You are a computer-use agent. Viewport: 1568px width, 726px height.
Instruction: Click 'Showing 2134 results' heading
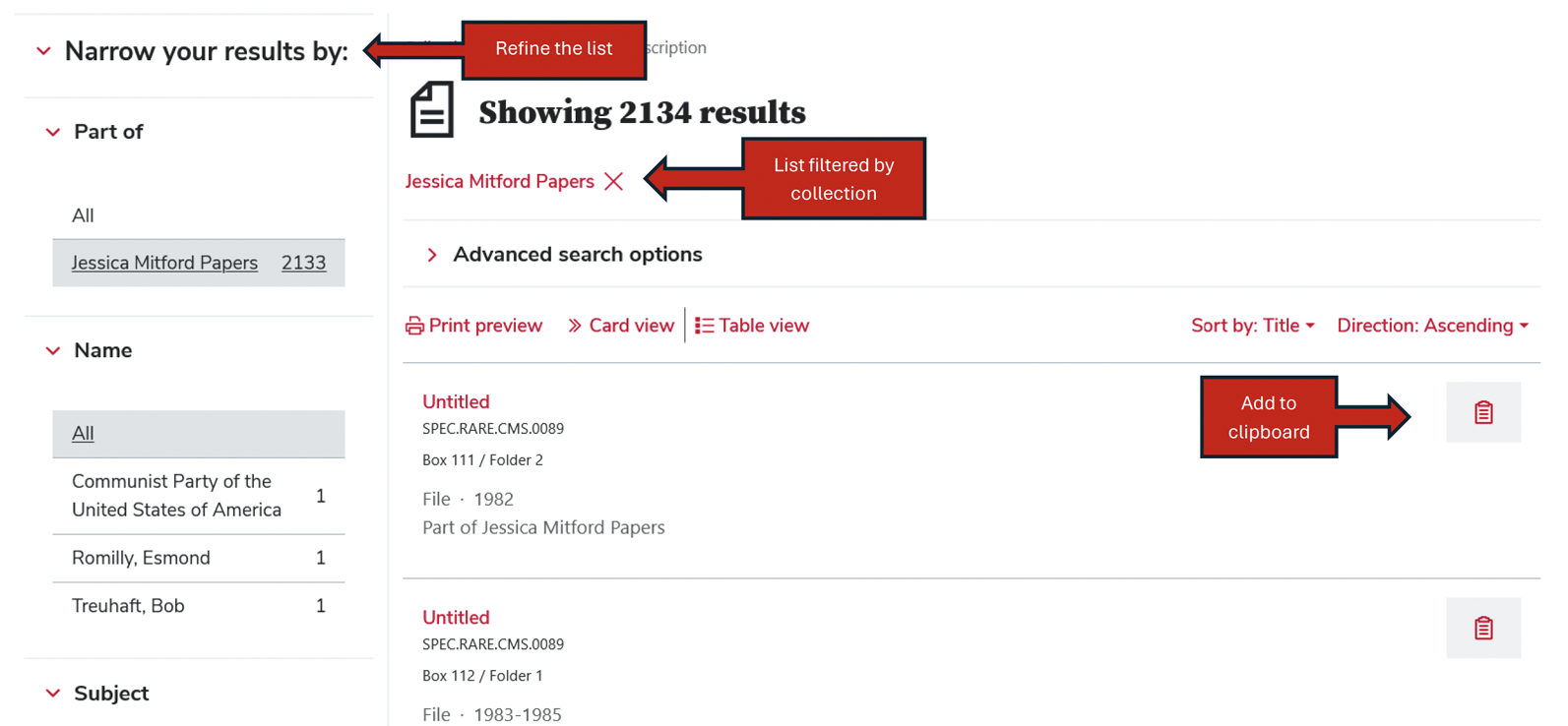pyautogui.click(x=642, y=113)
